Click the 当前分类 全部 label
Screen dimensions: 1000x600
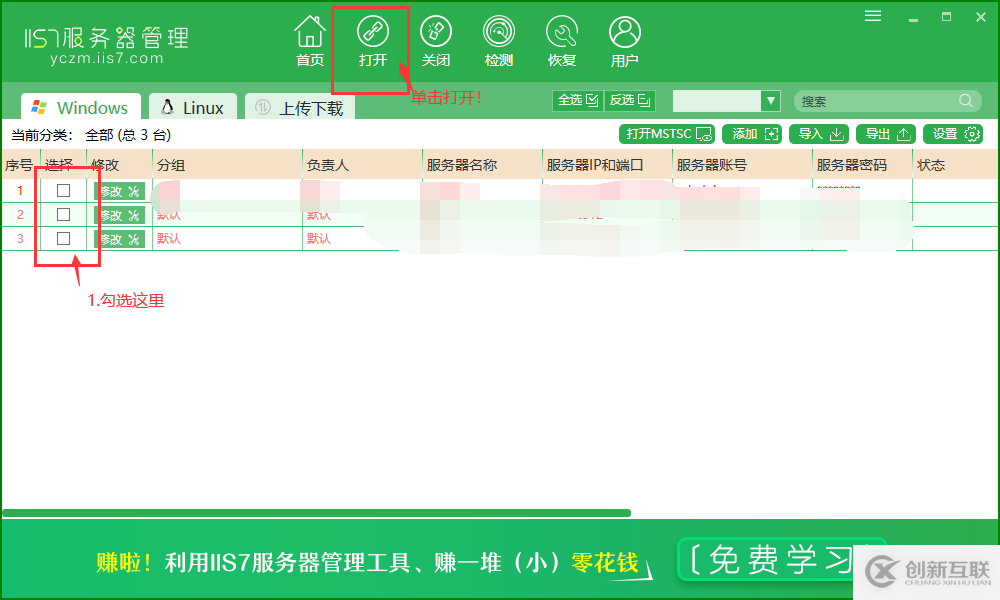point(91,135)
